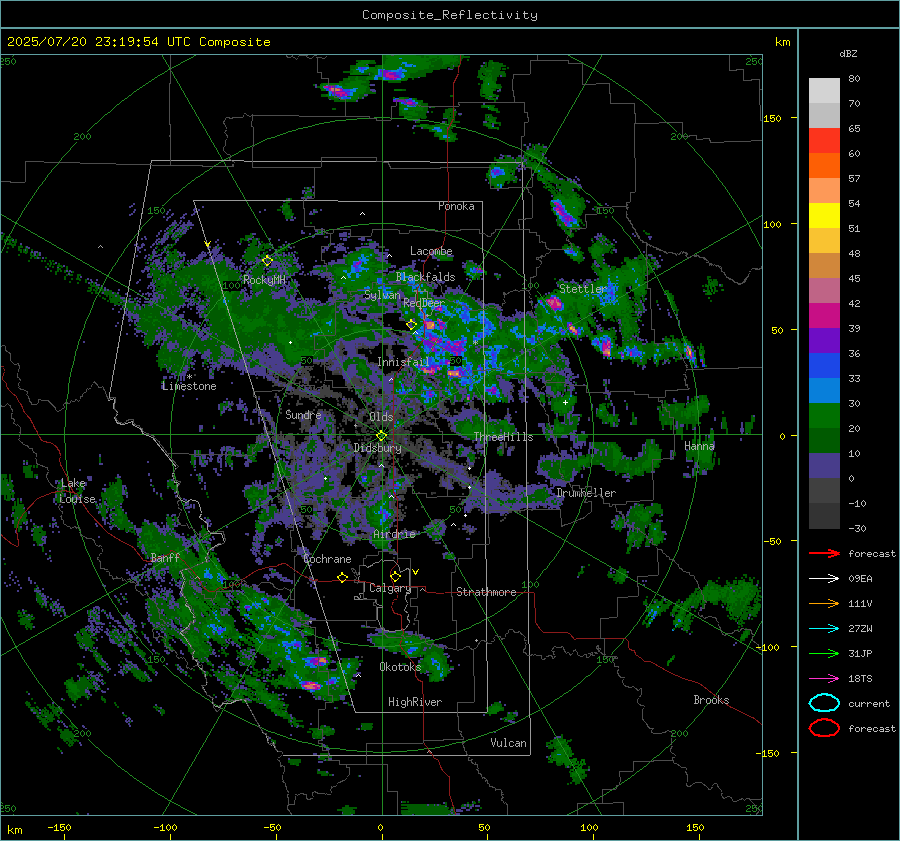Pick the green 31JP arrow legend icon
The image size is (900, 841).
[824, 653]
